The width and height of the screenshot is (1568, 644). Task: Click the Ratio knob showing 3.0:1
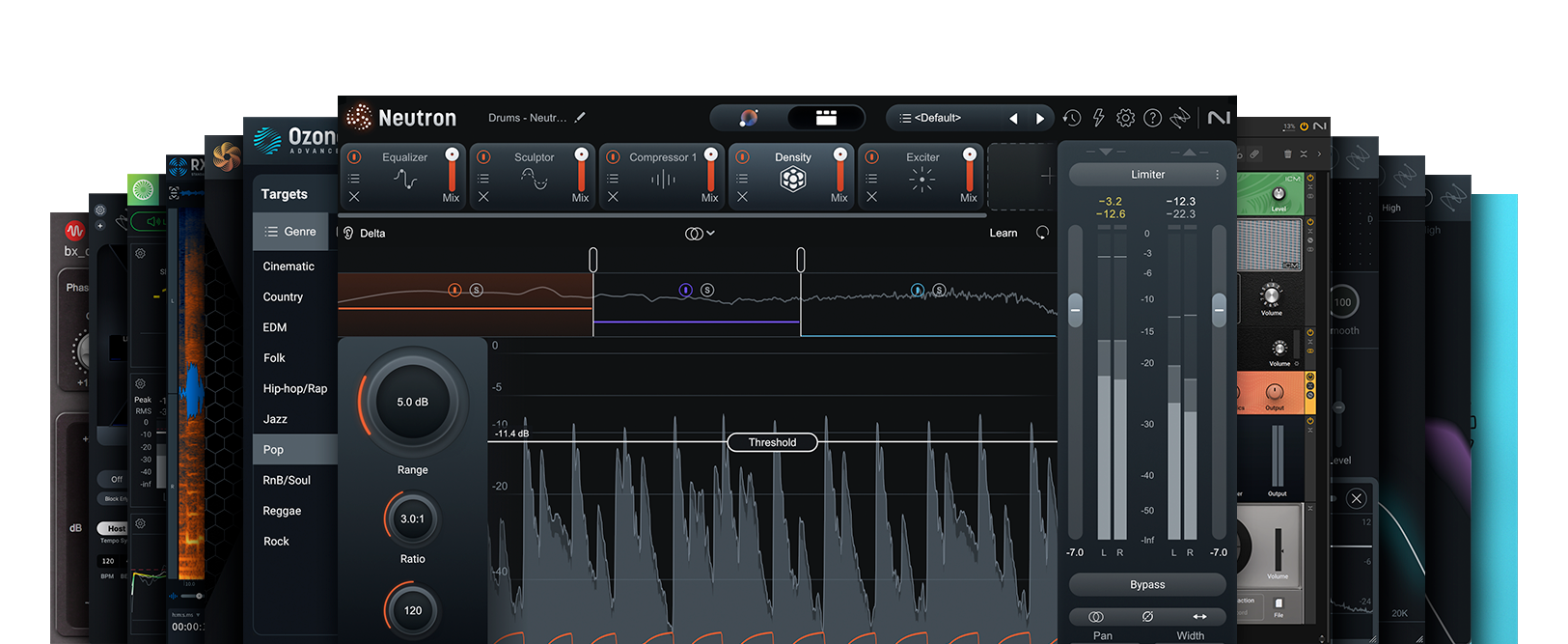[412, 519]
